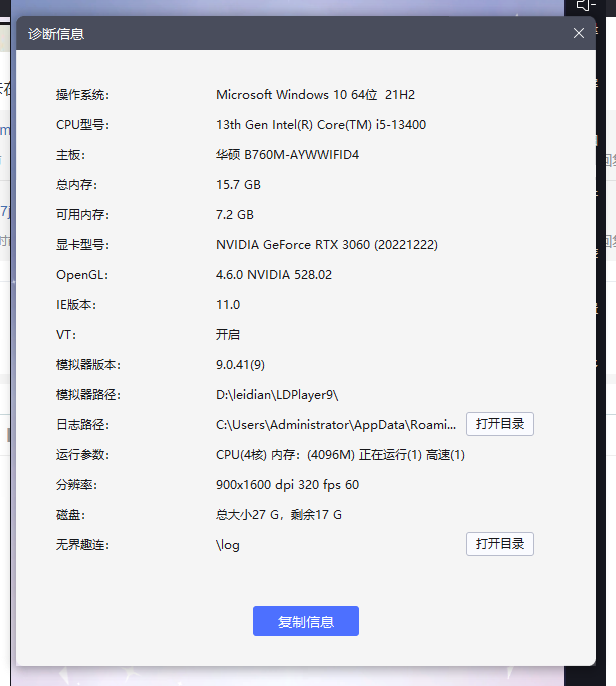Click the Windows 10 operating system value

pyautogui.click(x=315, y=95)
